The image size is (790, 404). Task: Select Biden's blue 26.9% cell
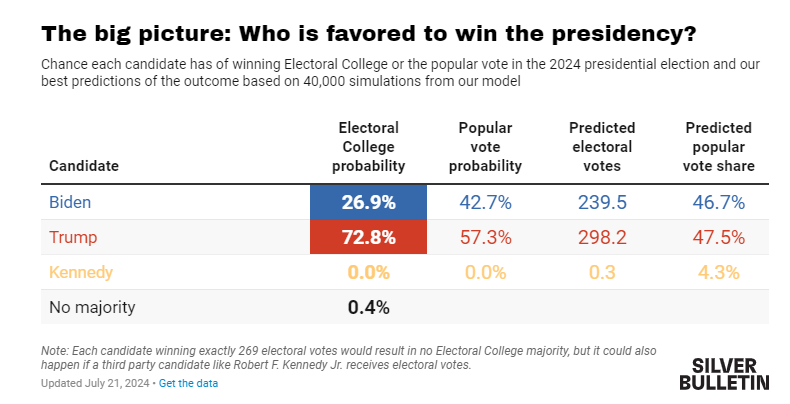(x=368, y=202)
